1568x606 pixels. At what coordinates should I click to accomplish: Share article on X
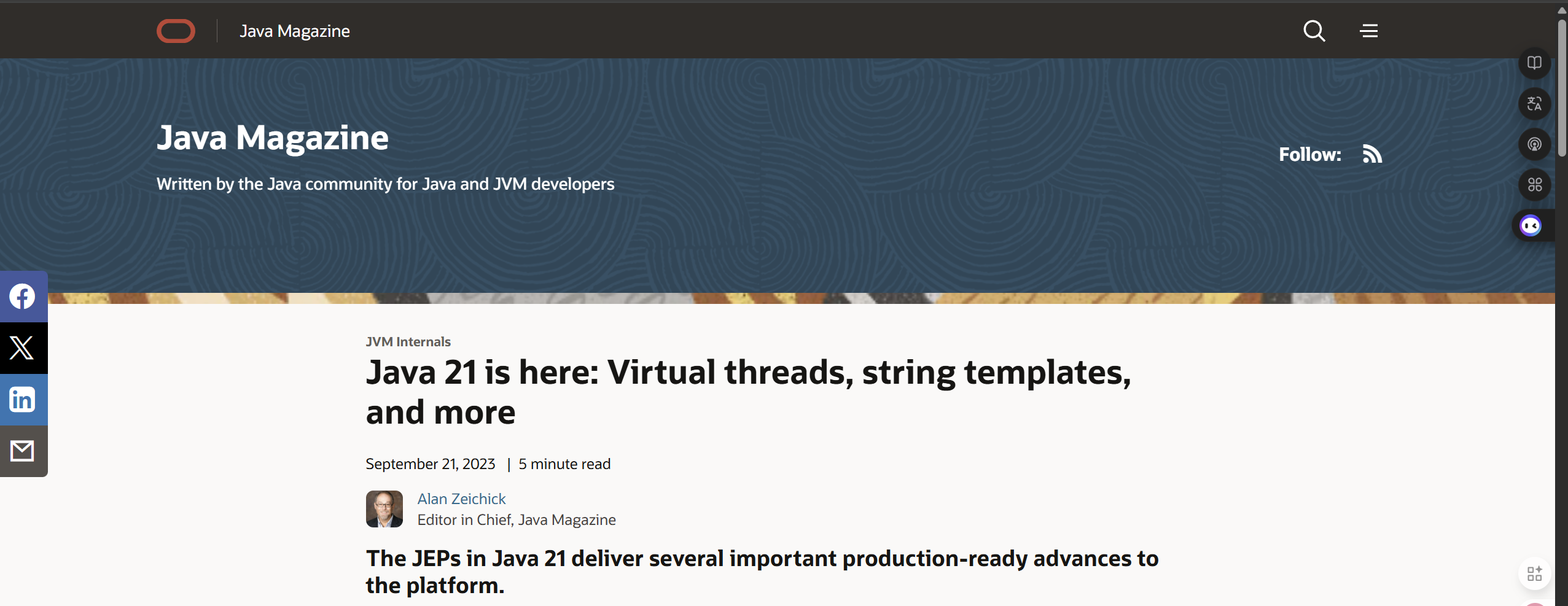coord(23,348)
